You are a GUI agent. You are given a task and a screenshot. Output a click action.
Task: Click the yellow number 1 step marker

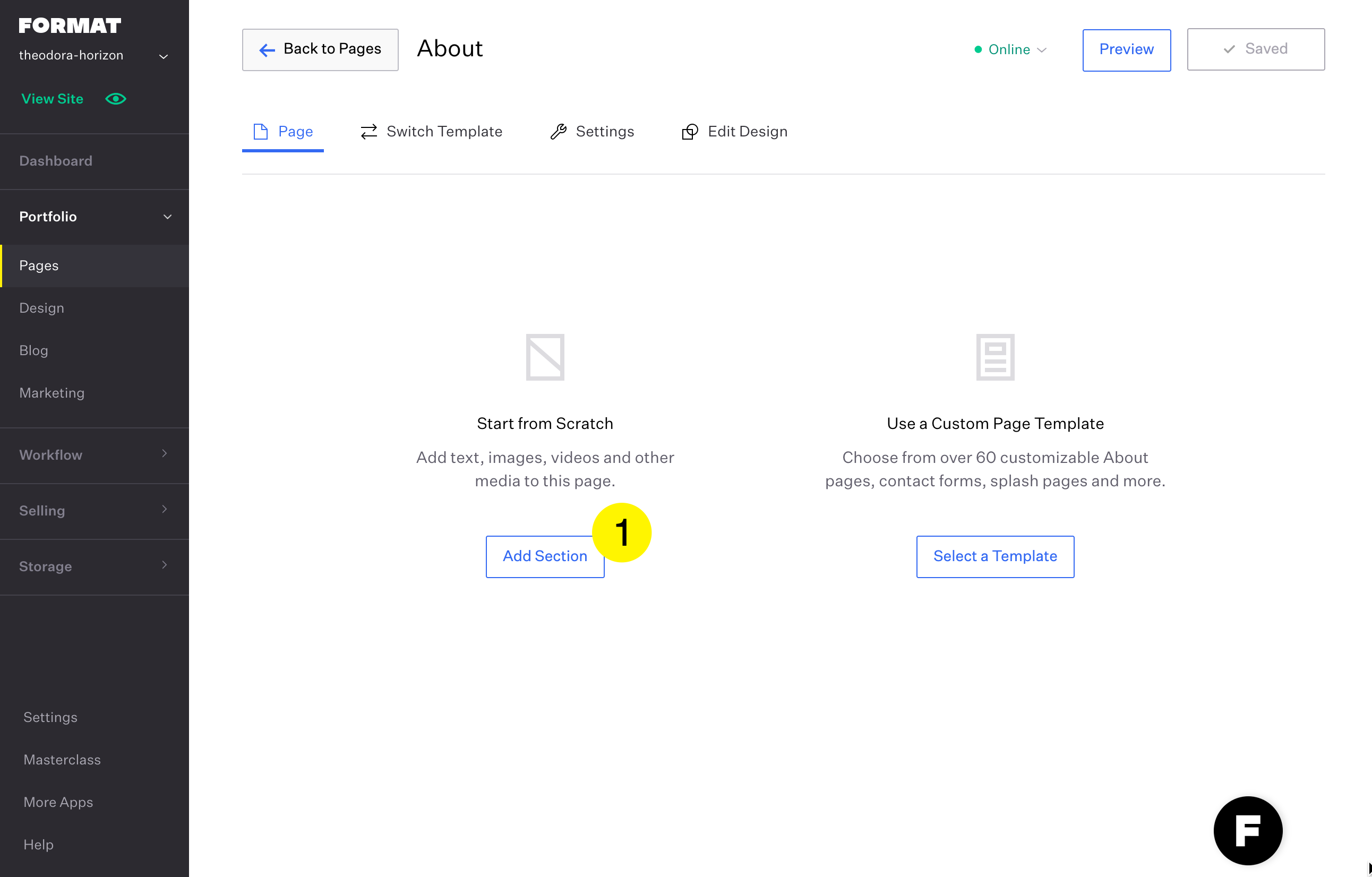tap(622, 532)
